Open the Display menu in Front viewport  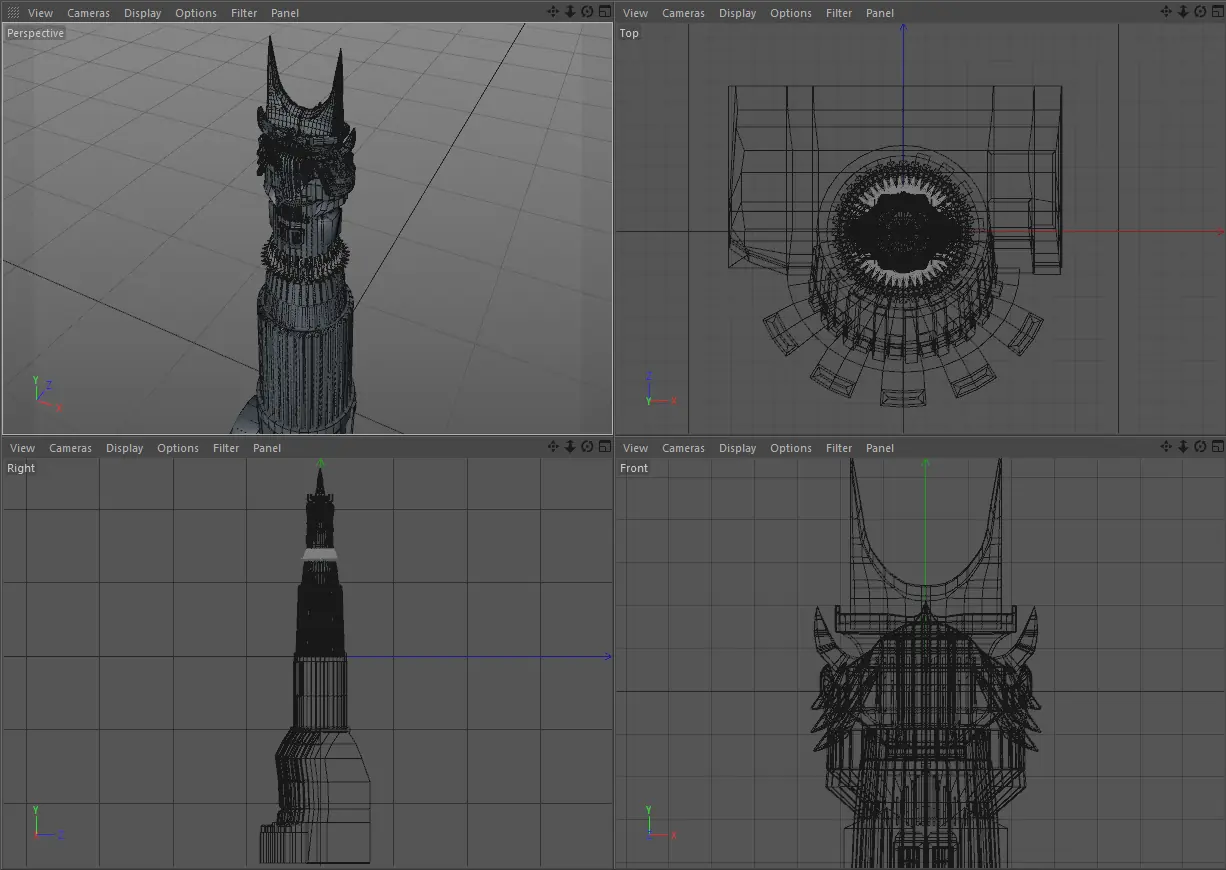[x=738, y=448]
